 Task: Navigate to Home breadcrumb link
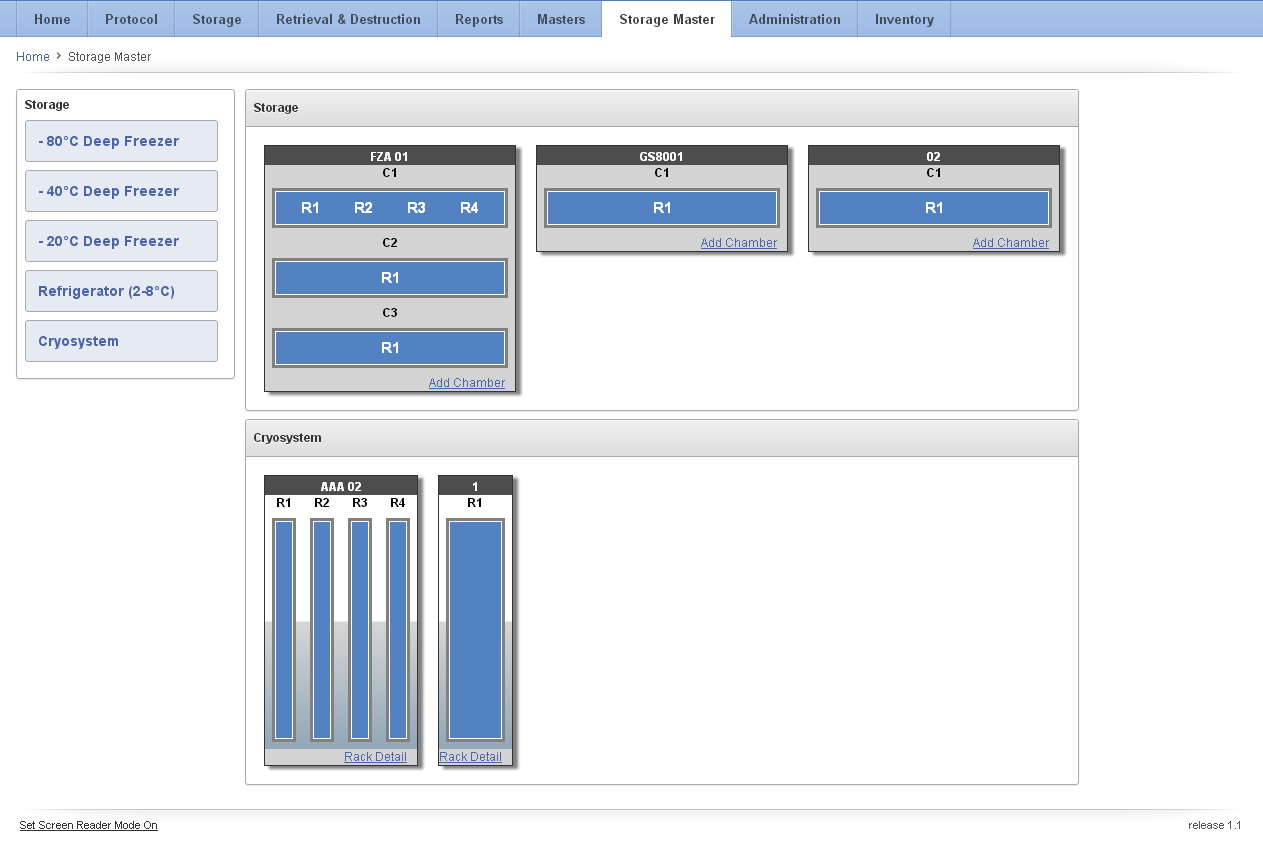33,57
